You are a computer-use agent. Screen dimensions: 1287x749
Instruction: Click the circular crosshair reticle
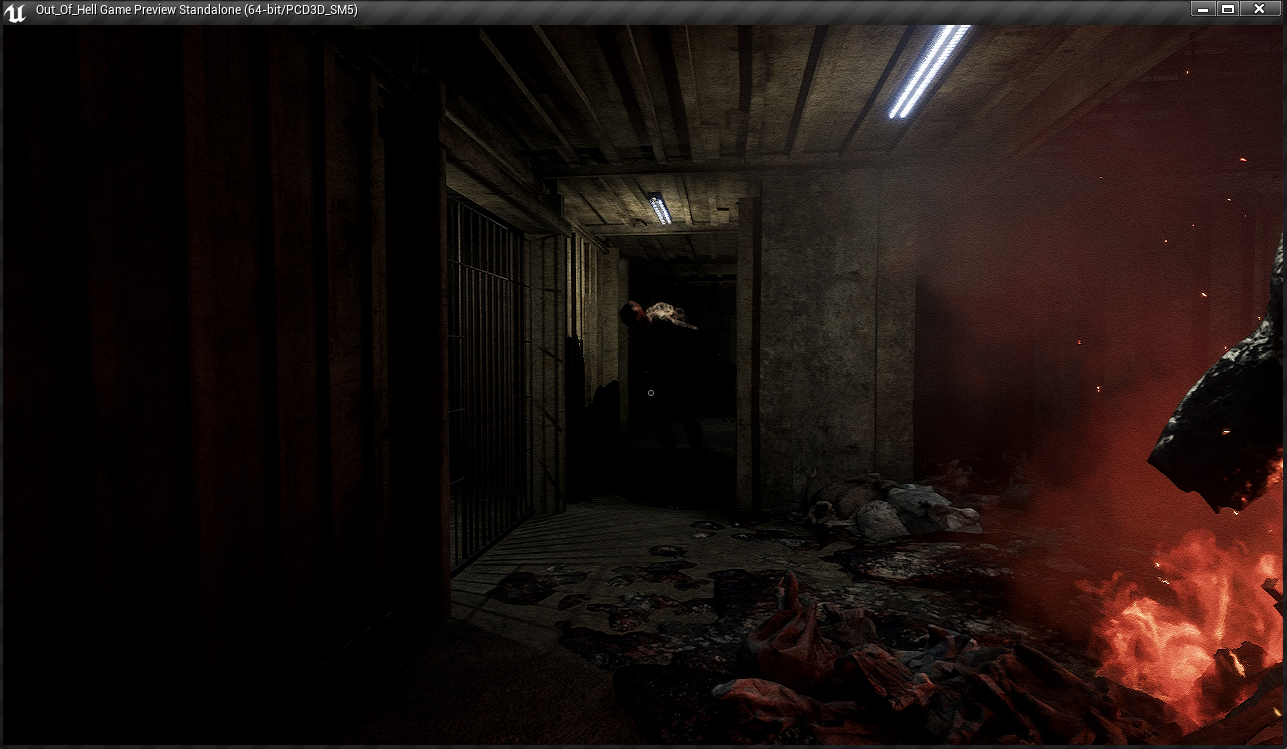tap(651, 393)
